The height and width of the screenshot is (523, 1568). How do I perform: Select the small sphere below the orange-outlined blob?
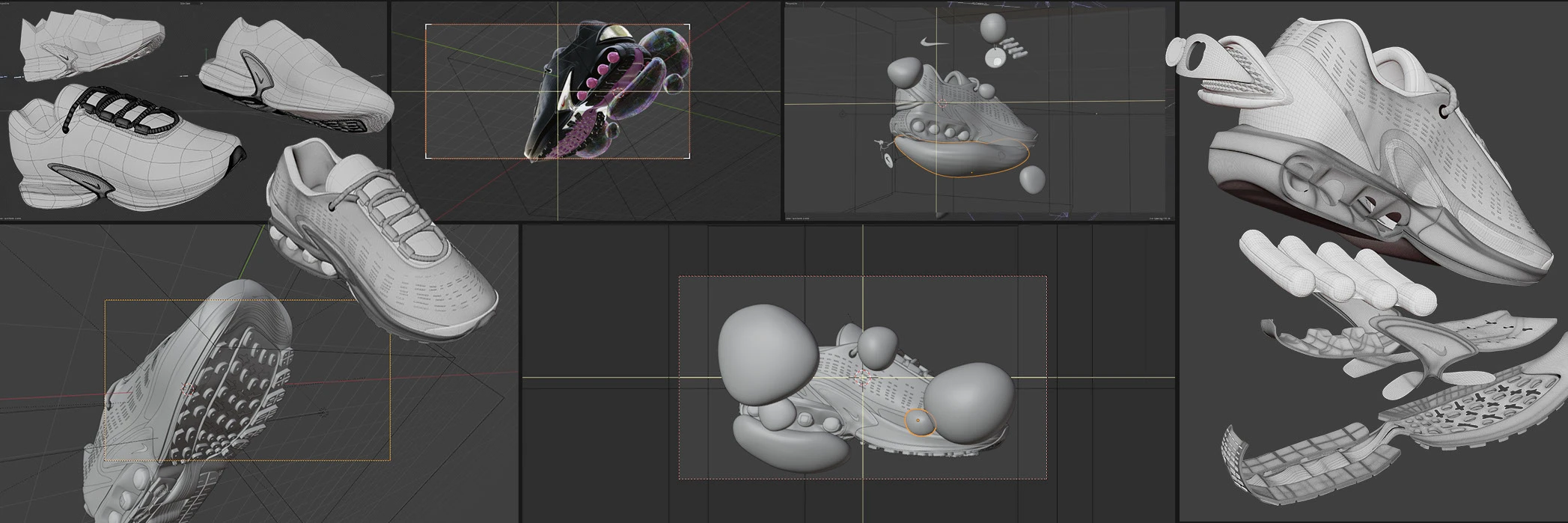(1031, 180)
